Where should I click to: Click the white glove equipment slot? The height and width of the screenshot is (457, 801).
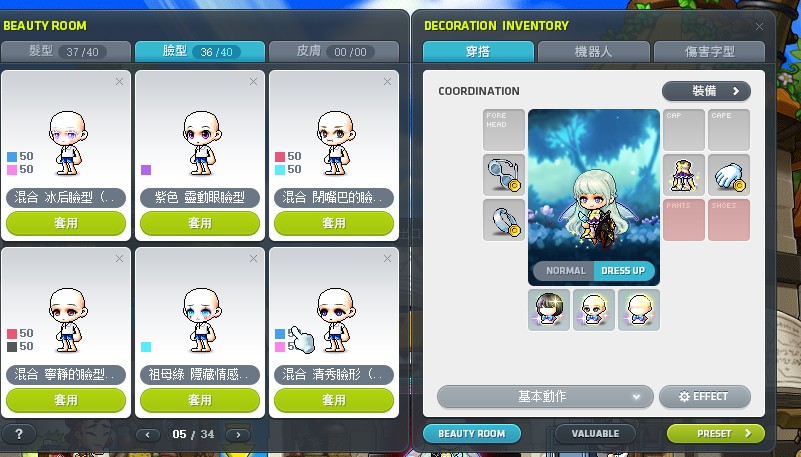click(729, 175)
